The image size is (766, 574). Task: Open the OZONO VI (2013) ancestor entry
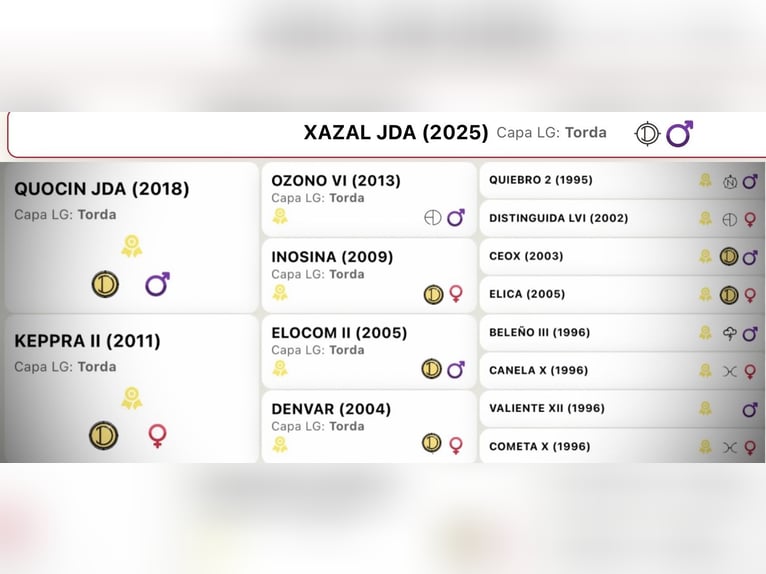tap(336, 181)
